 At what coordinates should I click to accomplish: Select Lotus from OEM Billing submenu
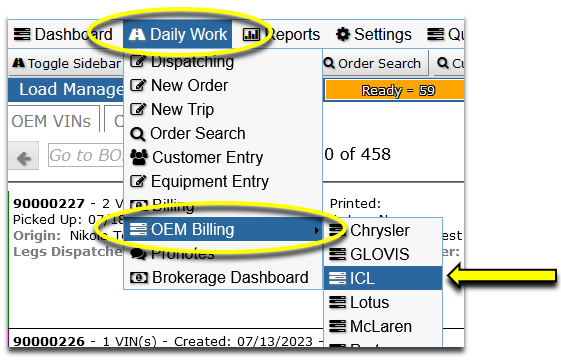click(383, 302)
